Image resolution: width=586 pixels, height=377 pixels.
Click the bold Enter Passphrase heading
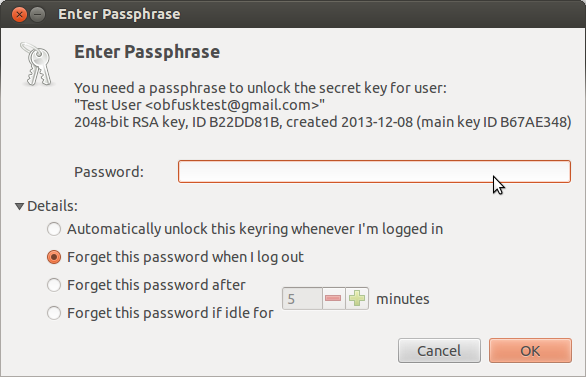[x=147, y=52]
